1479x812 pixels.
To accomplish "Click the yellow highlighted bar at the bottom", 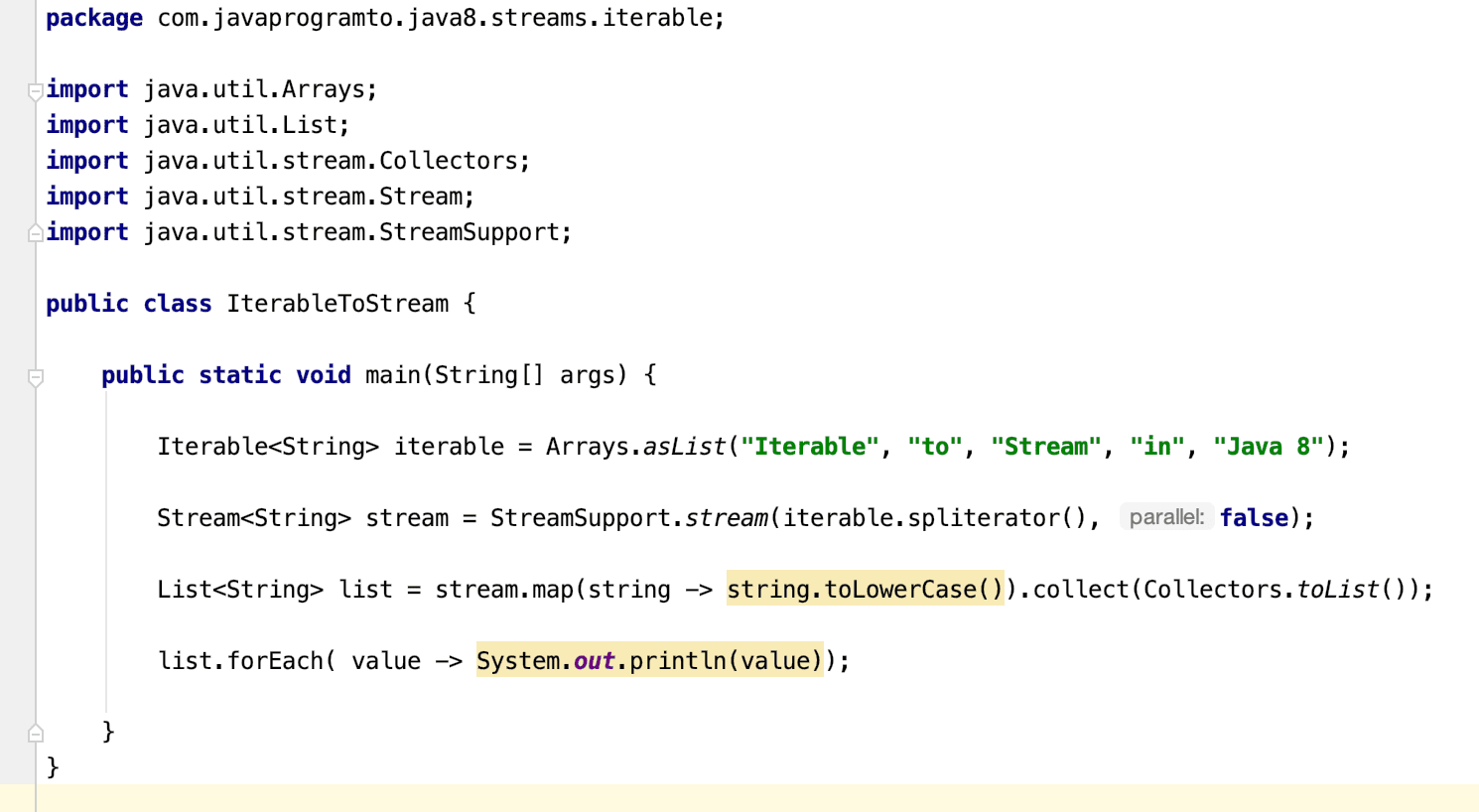I will (739, 801).
